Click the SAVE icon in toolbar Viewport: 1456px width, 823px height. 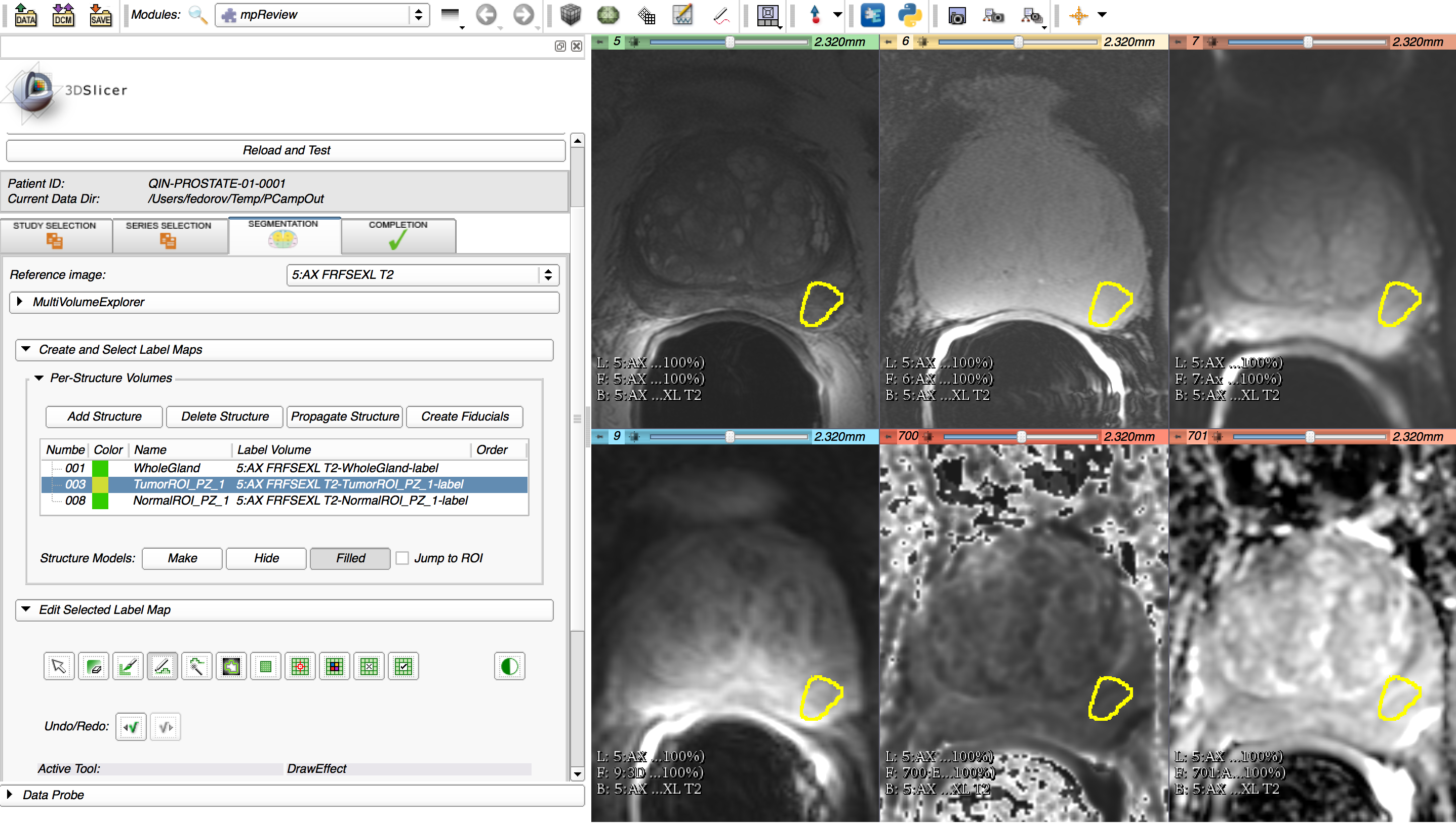[100, 15]
